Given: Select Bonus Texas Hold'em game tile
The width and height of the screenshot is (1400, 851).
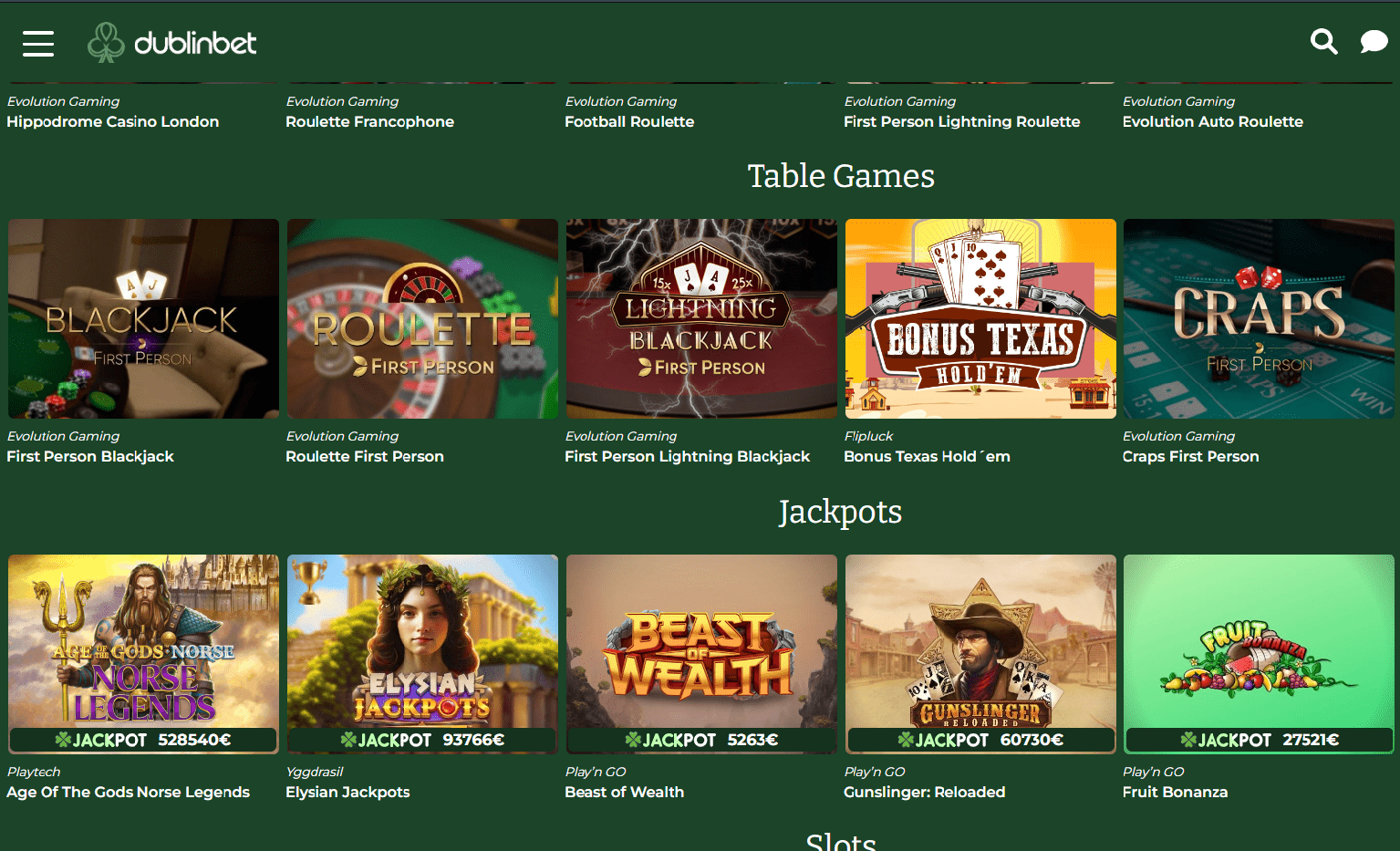Looking at the screenshot, I should [x=980, y=318].
